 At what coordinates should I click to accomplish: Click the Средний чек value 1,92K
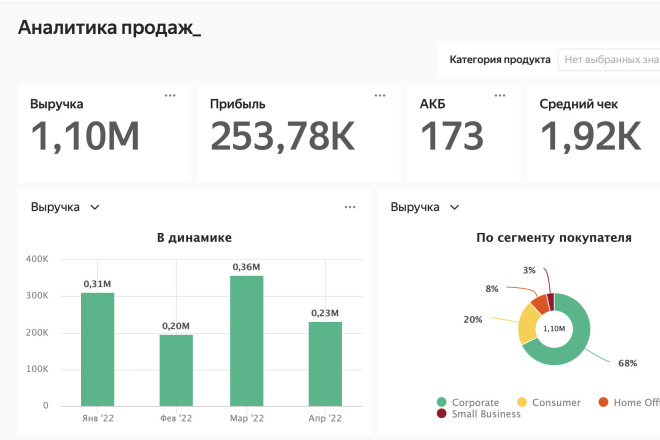tap(591, 136)
